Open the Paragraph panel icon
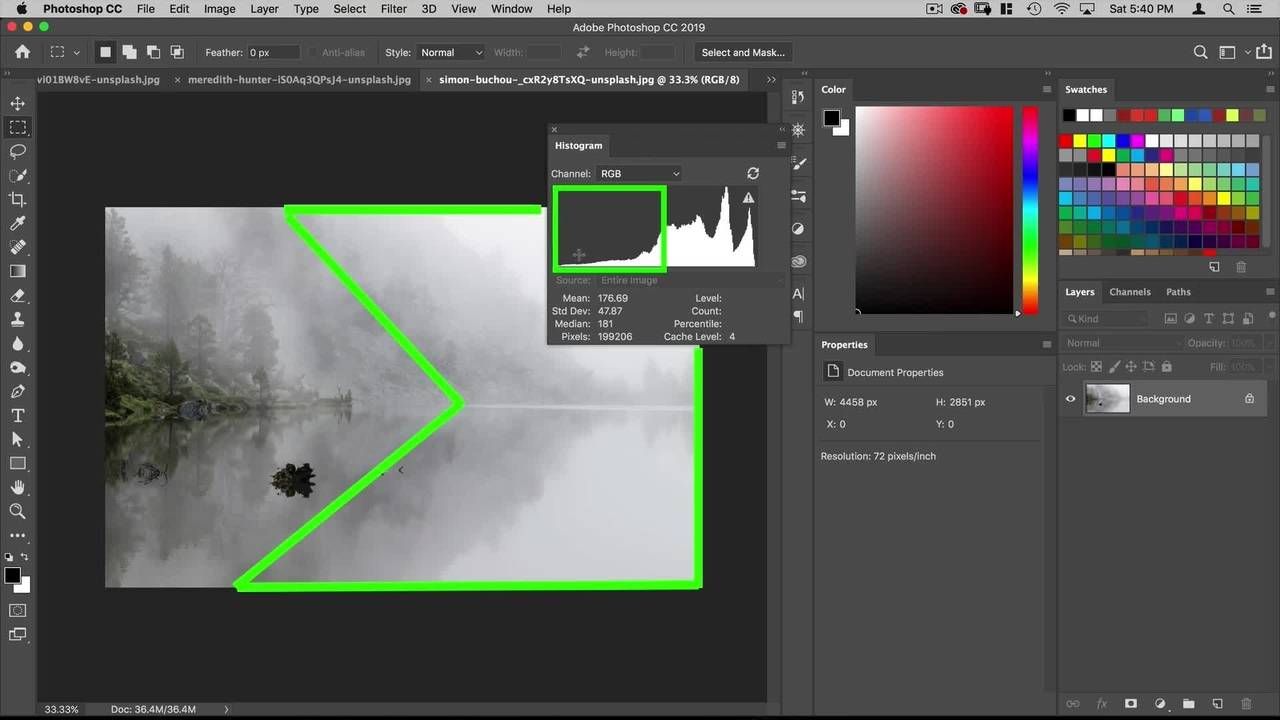Image resolution: width=1280 pixels, height=720 pixels. coord(798,316)
